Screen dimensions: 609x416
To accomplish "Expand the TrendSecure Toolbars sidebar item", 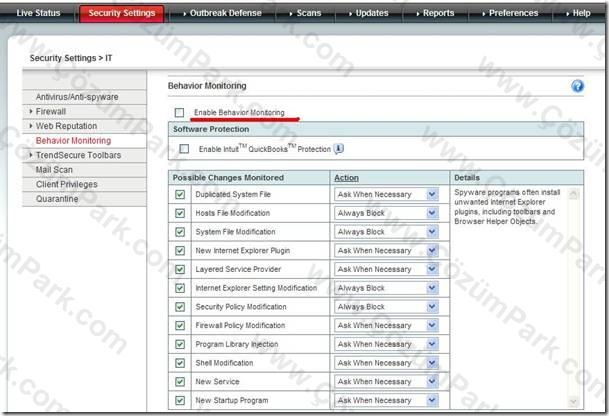I will click(85, 155).
